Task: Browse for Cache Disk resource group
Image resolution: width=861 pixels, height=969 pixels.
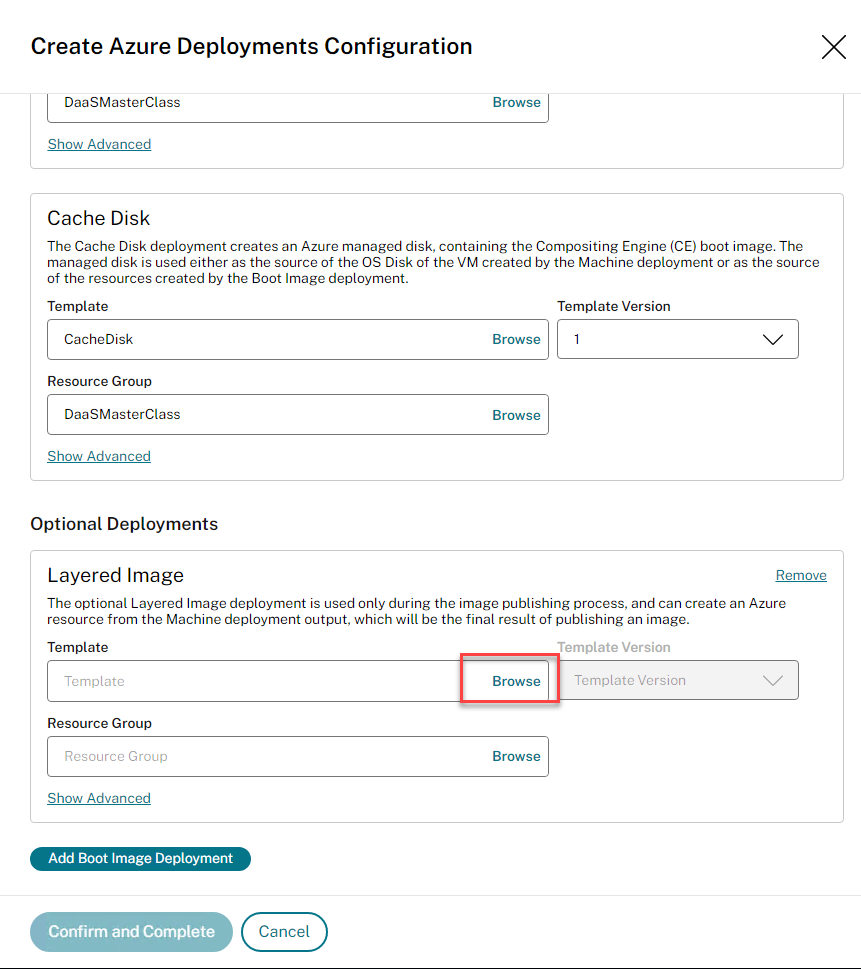Action: (516, 415)
